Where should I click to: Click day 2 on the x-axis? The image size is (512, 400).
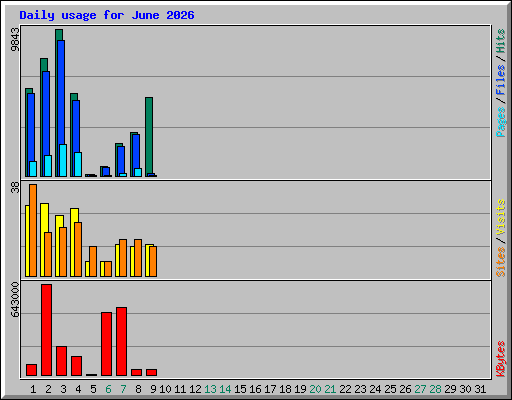[48, 389]
